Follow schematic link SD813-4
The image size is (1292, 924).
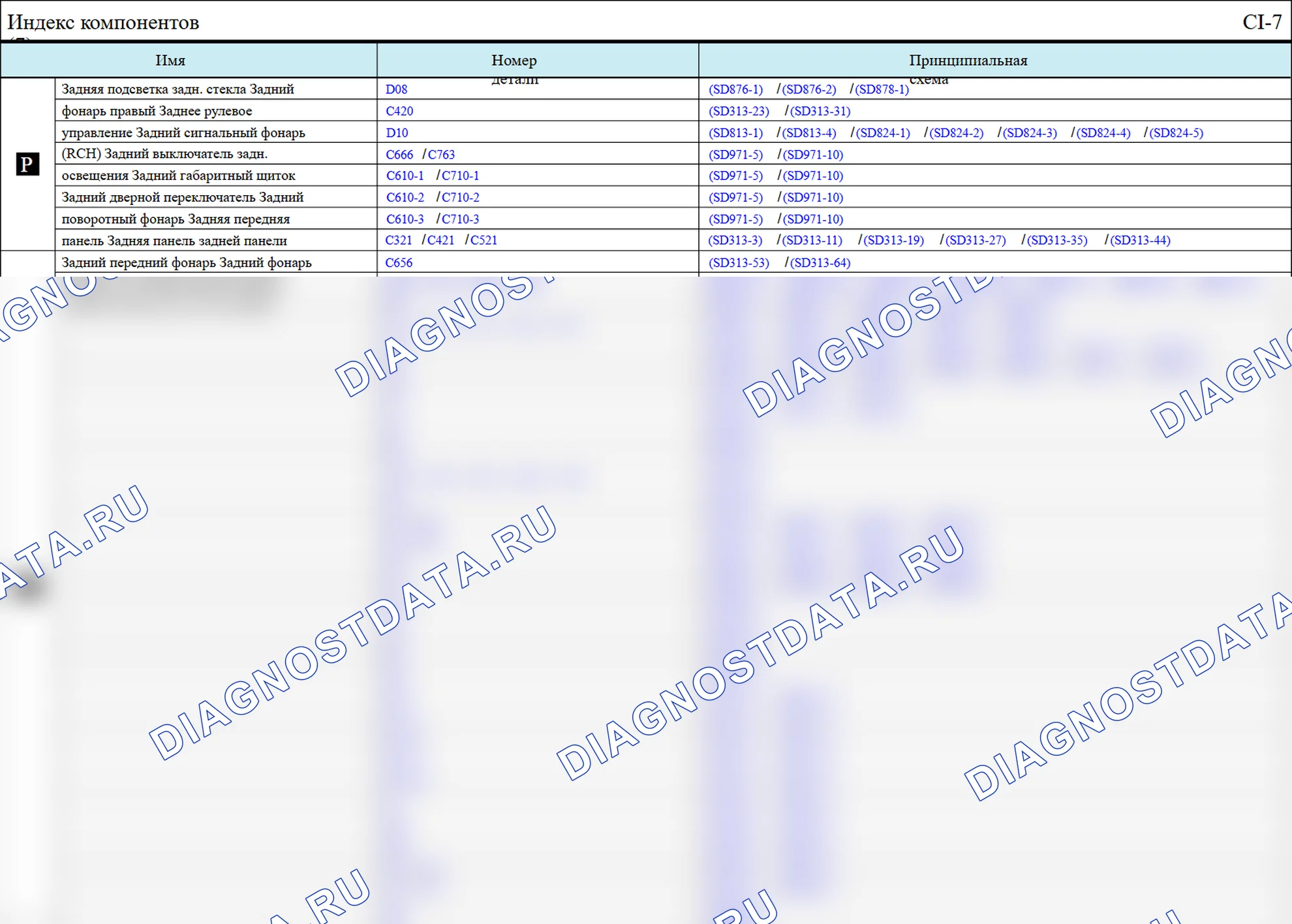click(x=808, y=133)
